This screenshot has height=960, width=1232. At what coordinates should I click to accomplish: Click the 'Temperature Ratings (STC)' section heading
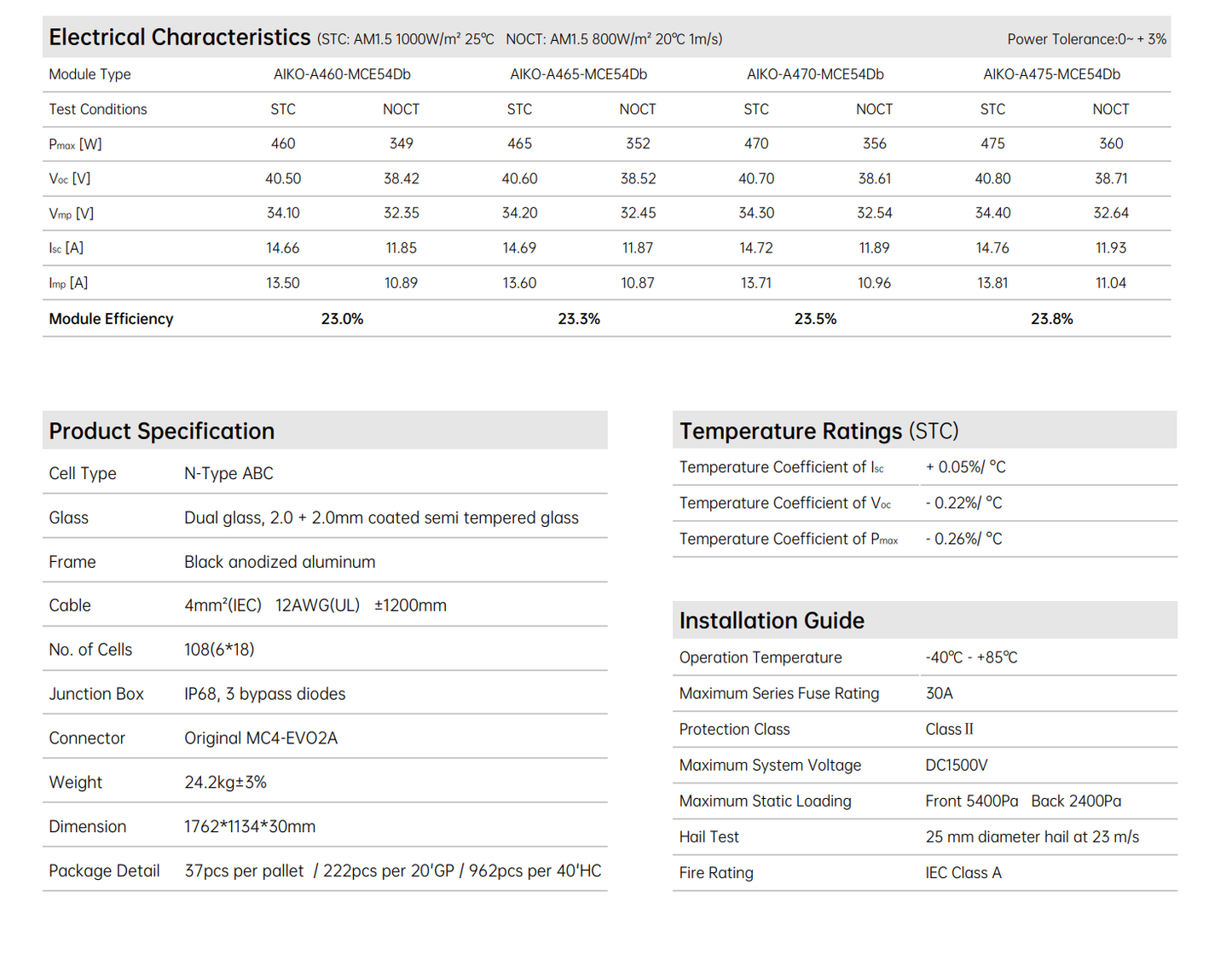(818, 431)
